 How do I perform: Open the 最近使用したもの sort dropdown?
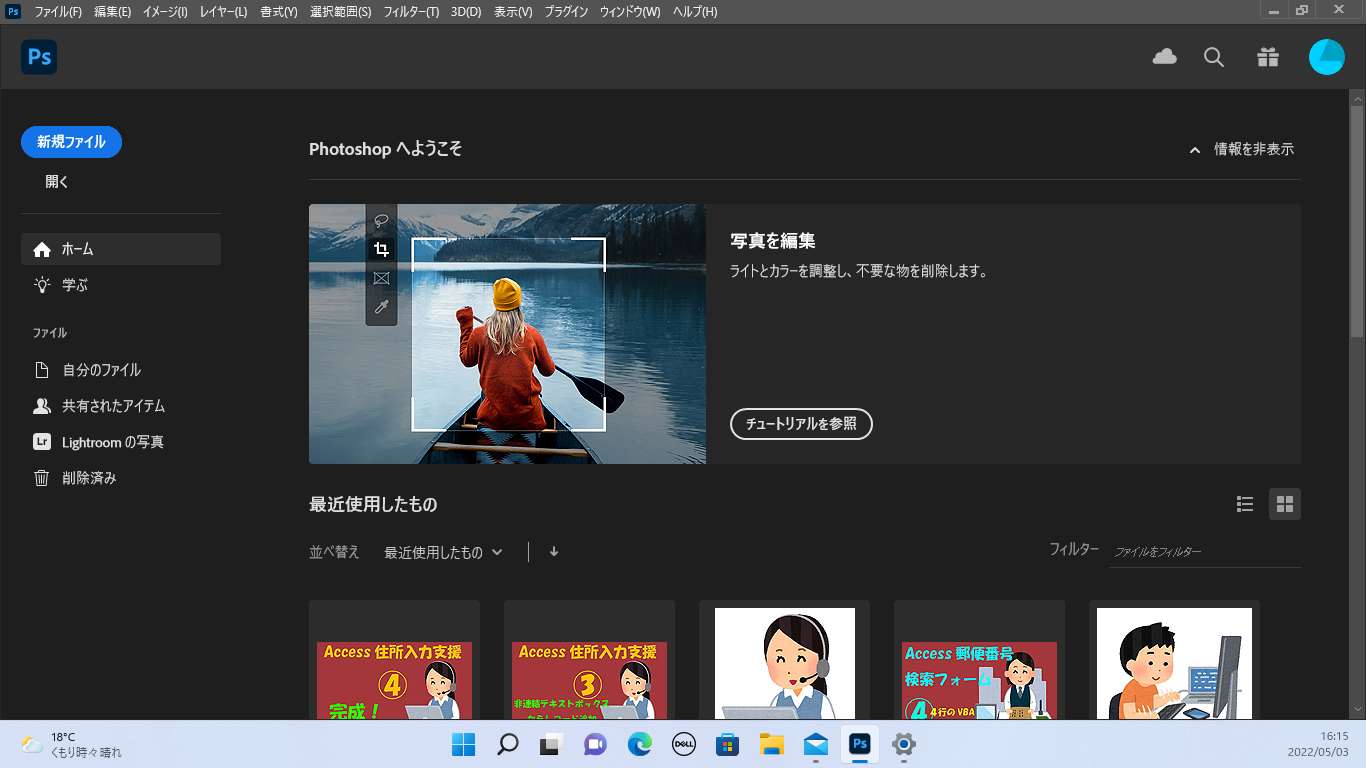[x=443, y=552]
